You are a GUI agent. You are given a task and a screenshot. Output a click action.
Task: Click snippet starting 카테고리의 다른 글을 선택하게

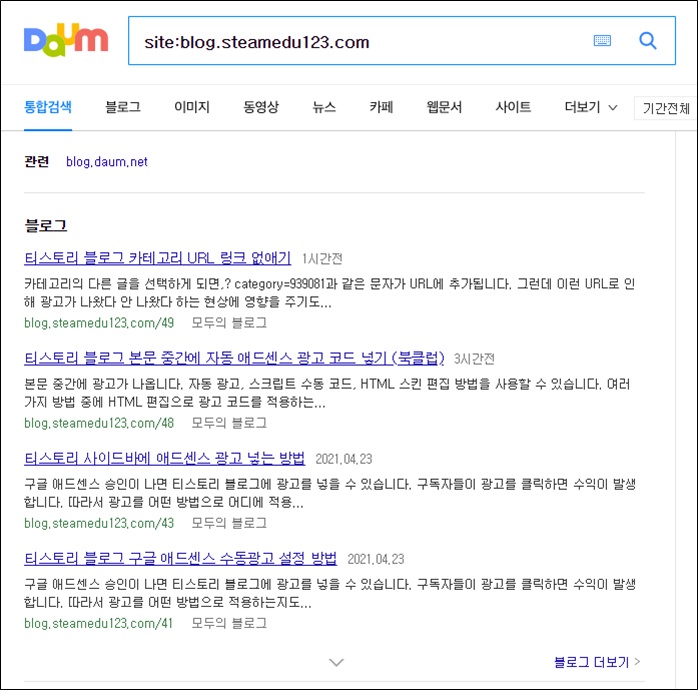pos(329,293)
